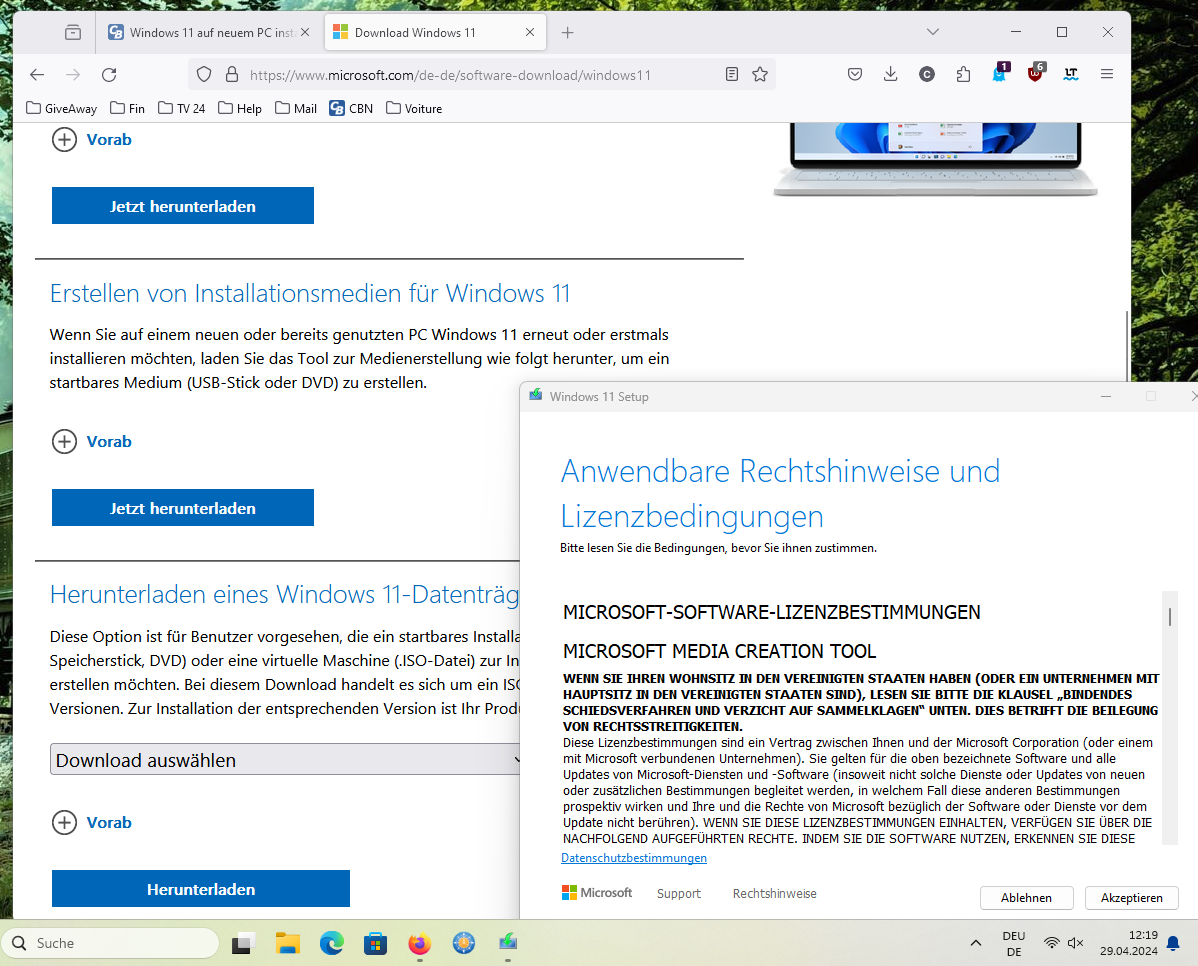Click Windows 11 Setup taskbar icon
1198x966 pixels.
(508, 944)
